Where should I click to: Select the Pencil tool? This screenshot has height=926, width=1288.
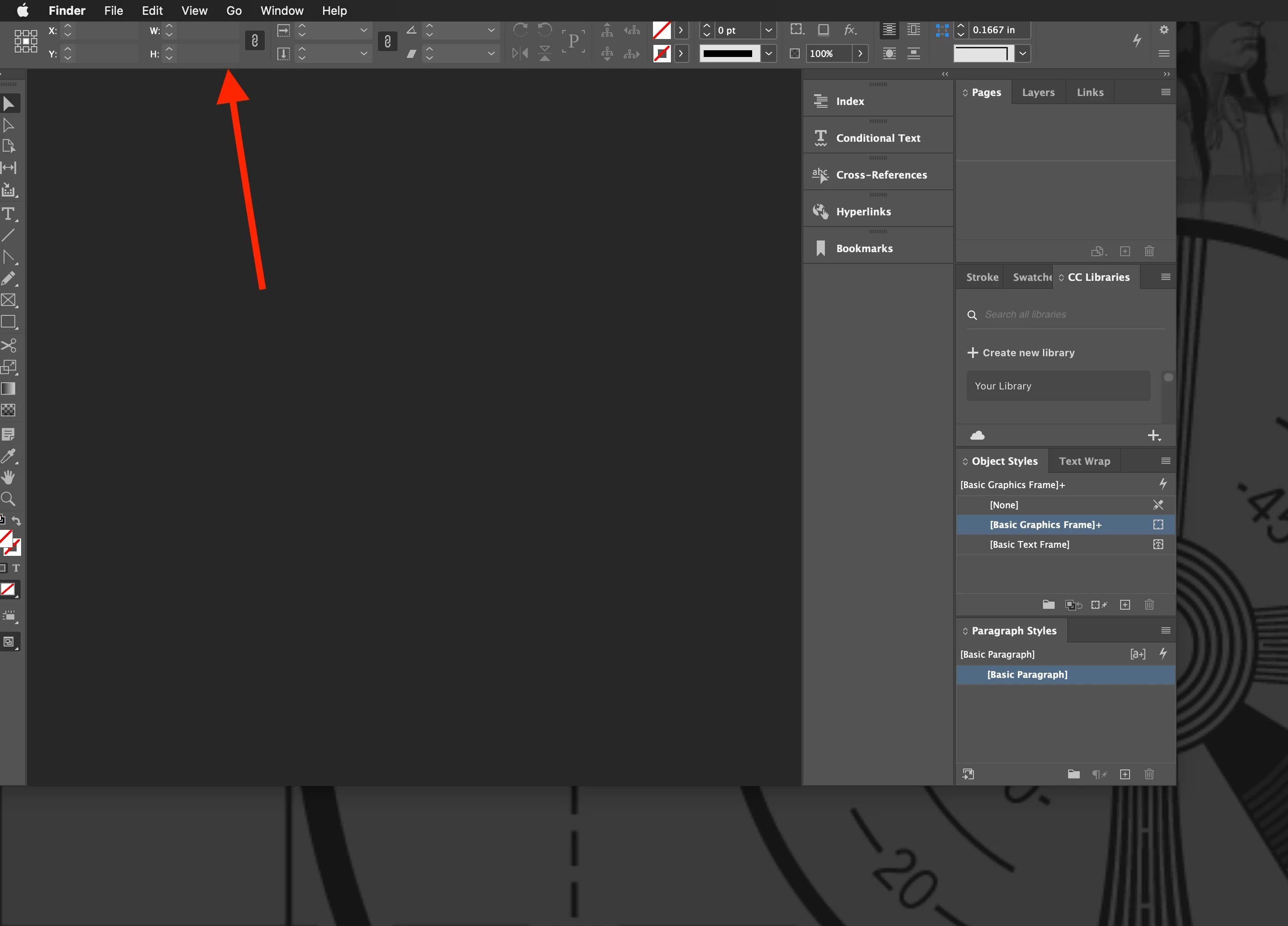[x=9, y=278]
